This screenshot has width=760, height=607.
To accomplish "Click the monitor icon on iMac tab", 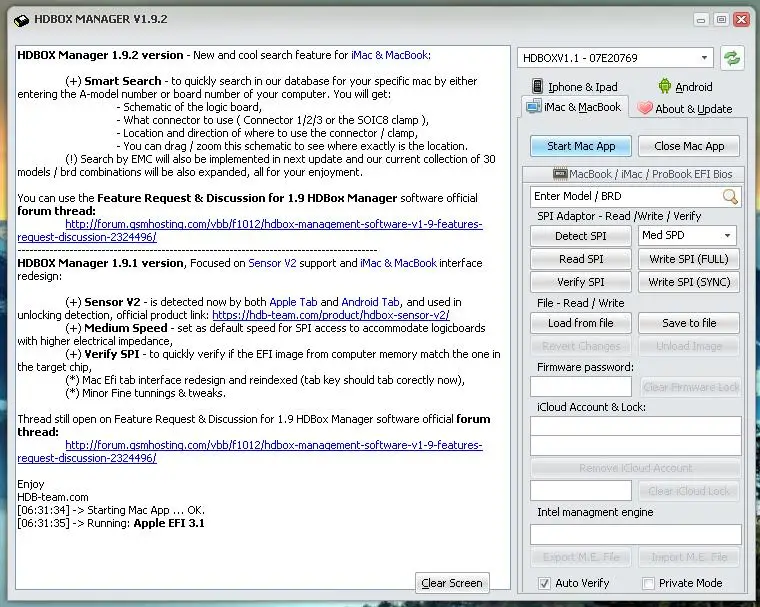I will point(534,106).
